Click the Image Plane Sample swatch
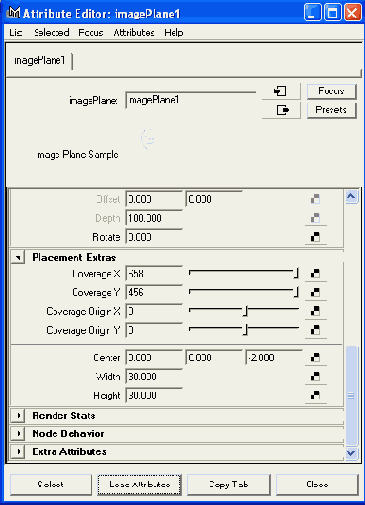365x505 pixels. pos(148,139)
